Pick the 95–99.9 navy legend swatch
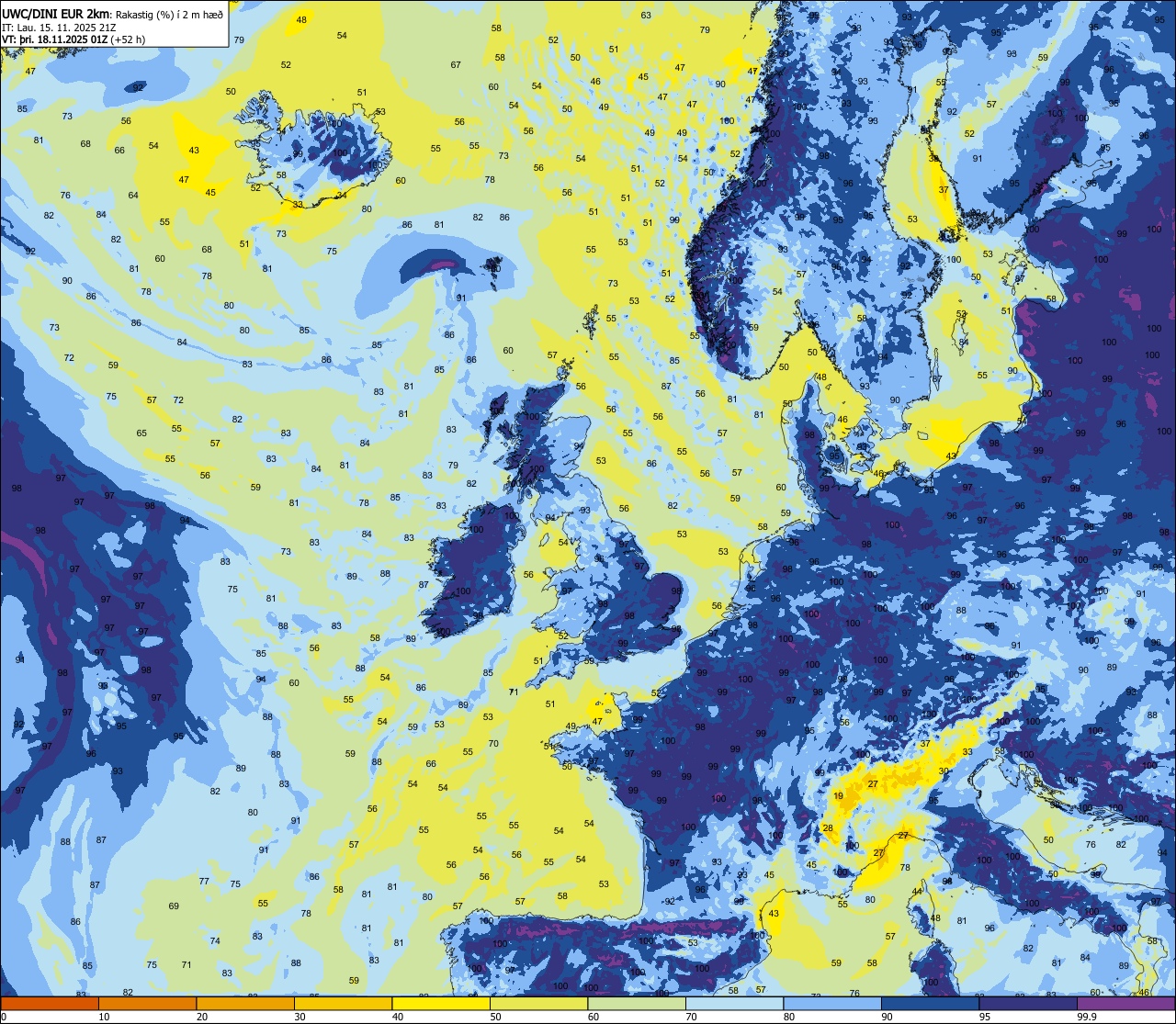The height and width of the screenshot is (1024, 1176). tap(1028, 1004)
